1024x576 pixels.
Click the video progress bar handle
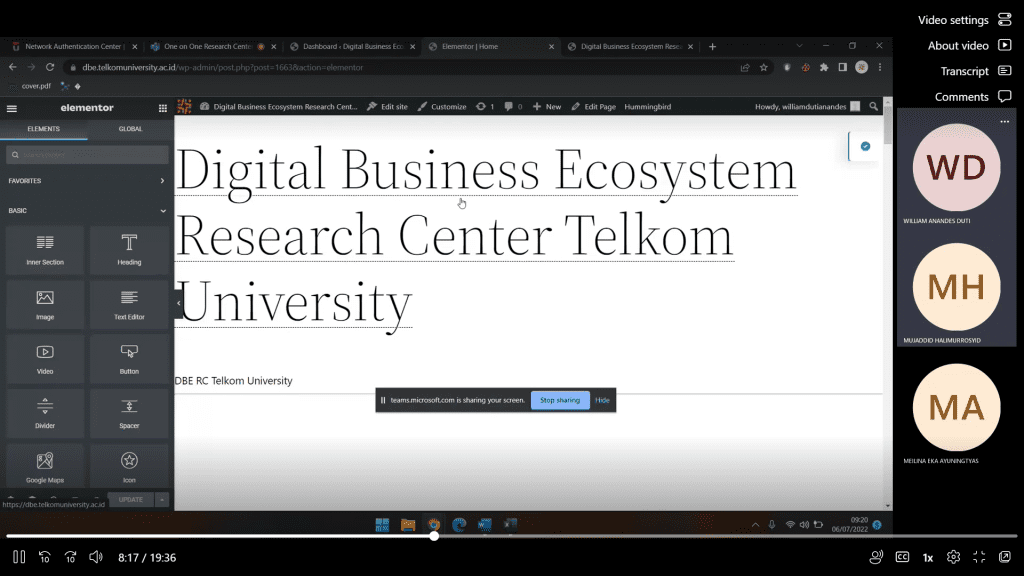pos(434,536)
